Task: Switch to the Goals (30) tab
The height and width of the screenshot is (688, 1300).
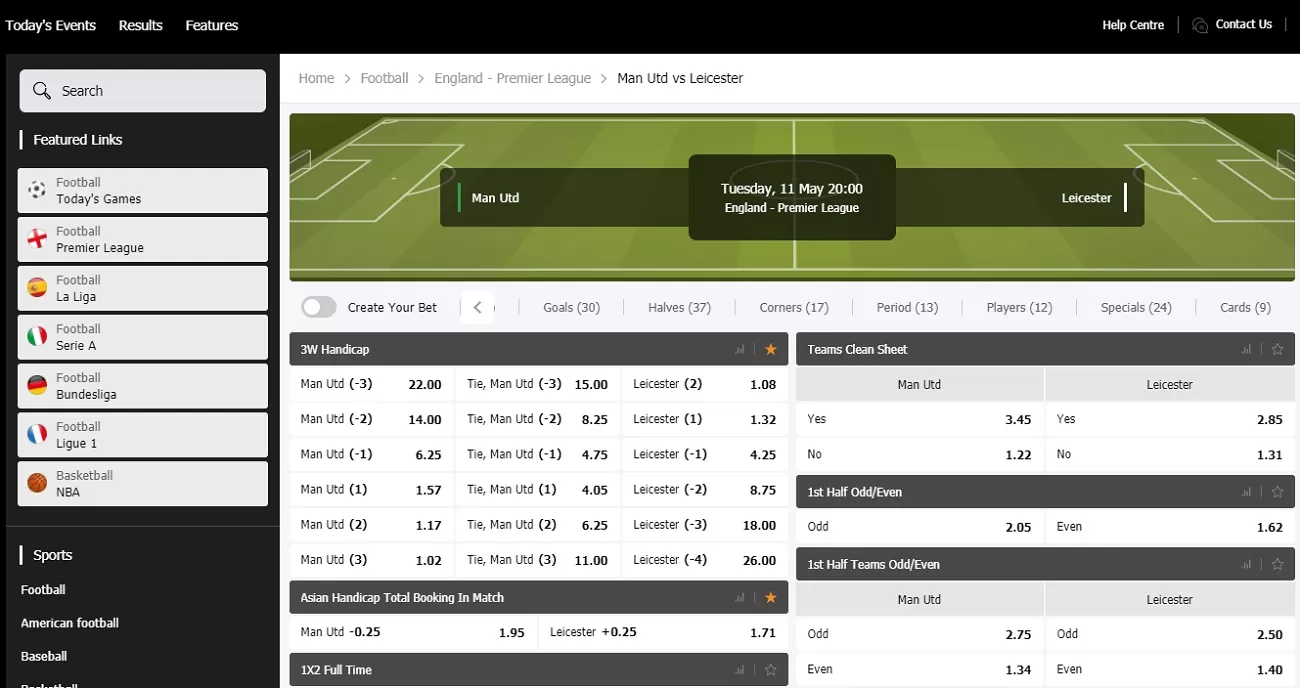Action: point(572,307)
